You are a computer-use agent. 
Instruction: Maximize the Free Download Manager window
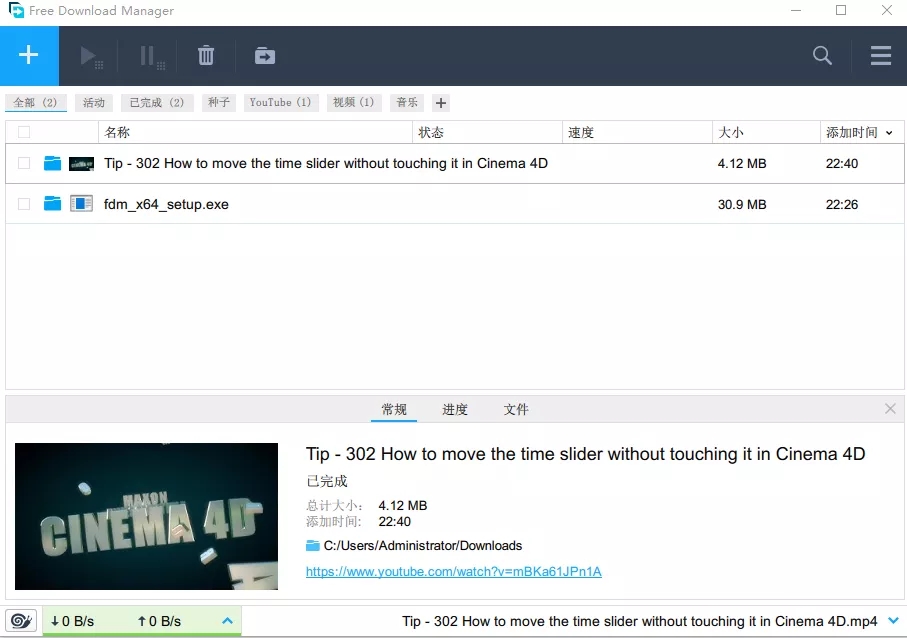point(841,10)
